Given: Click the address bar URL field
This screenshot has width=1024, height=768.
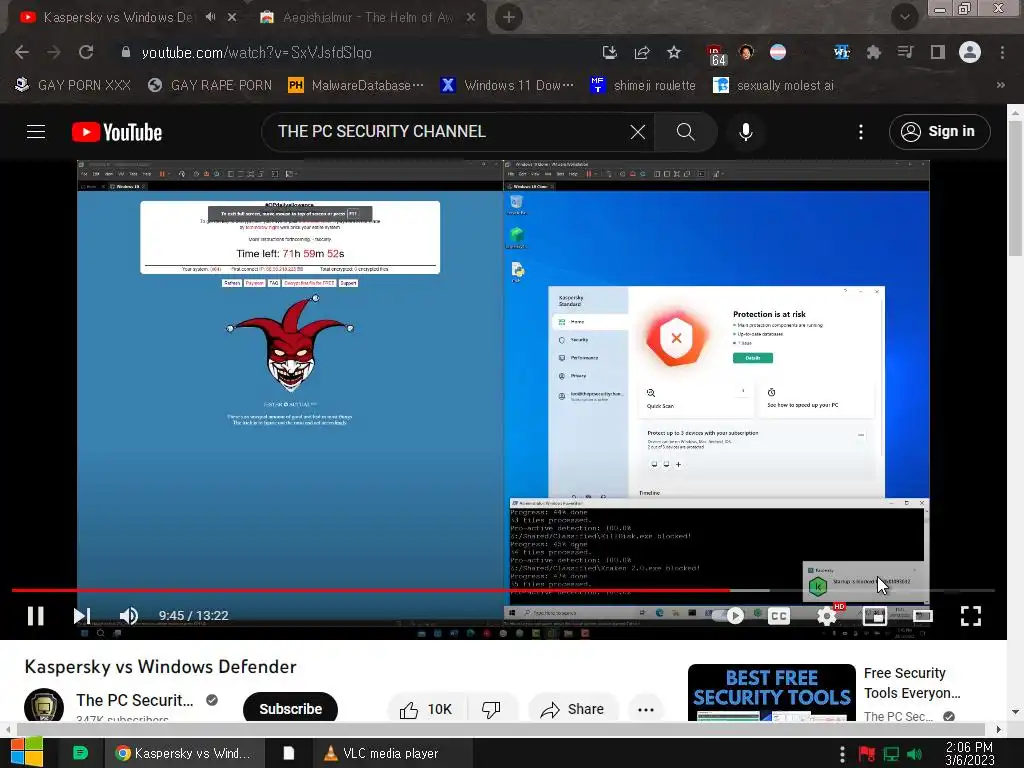Looking at the screenshot, I should click(353, 52).
